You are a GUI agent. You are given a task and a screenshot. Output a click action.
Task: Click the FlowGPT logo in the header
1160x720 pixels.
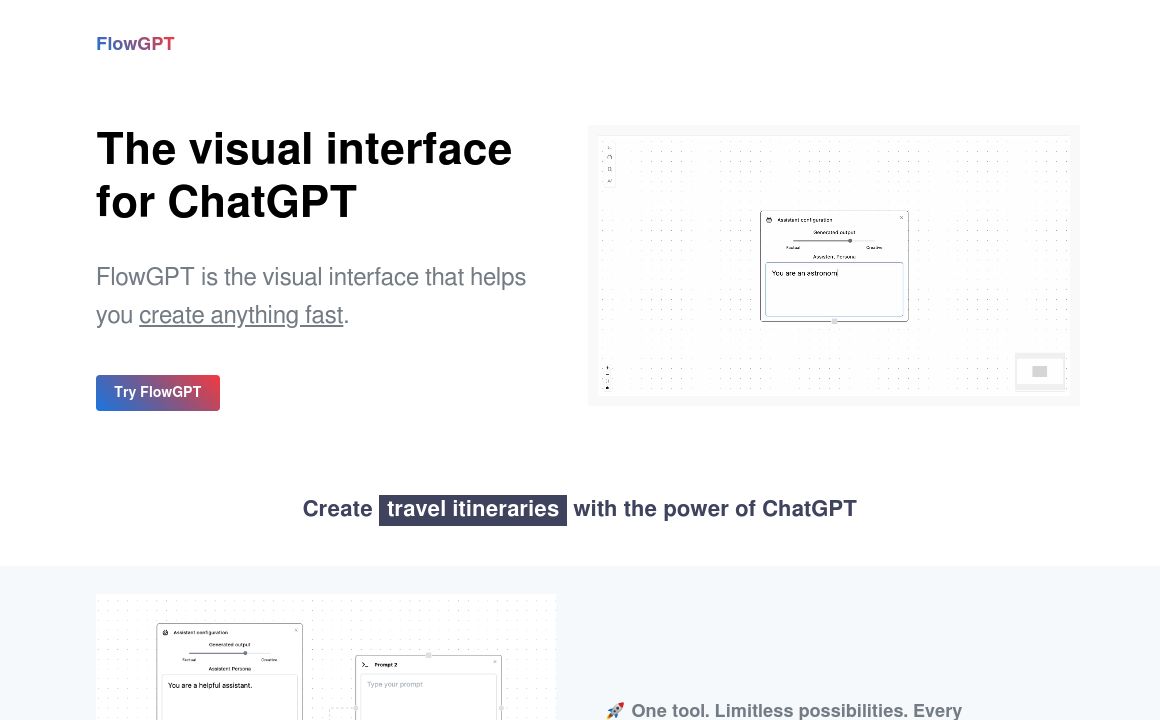[x=135, y=44]
